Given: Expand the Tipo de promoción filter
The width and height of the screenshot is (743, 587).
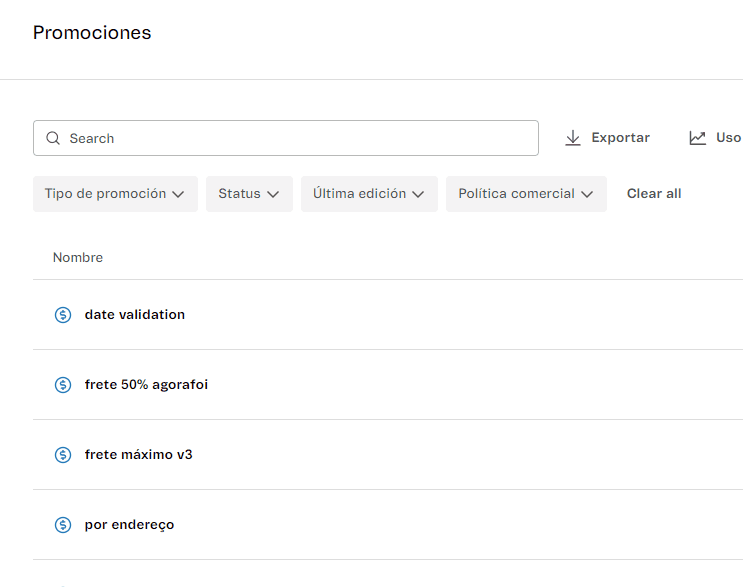Looking at the screenshot, I should click(115, 194).
